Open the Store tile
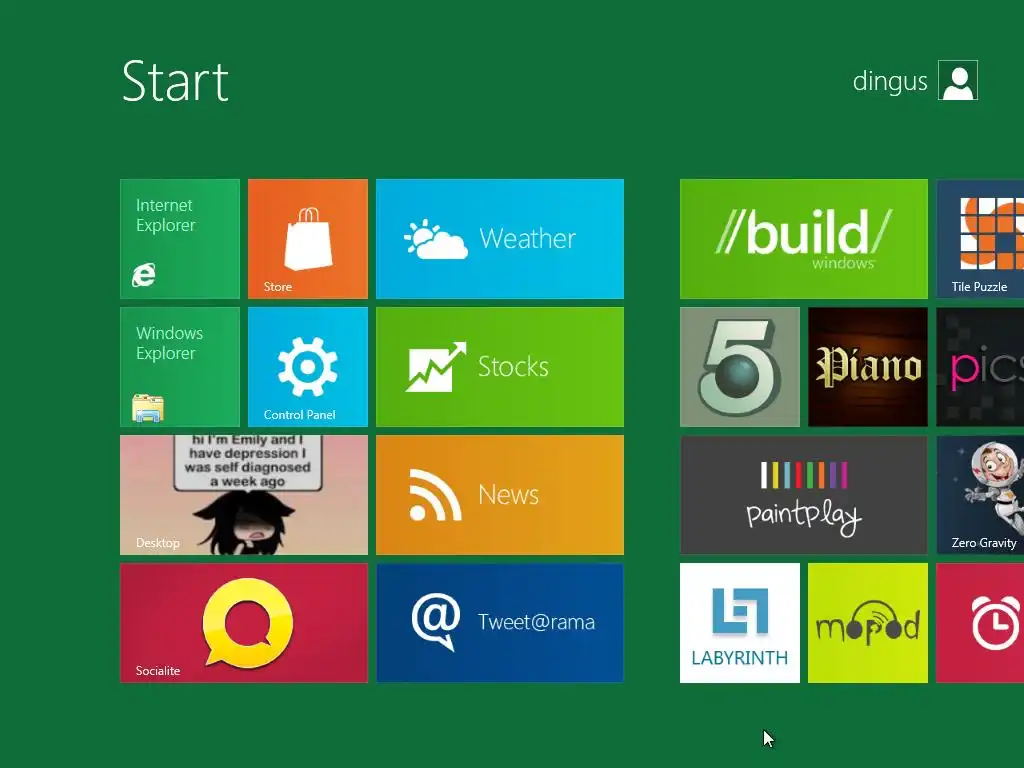 [x=308, y=239]
